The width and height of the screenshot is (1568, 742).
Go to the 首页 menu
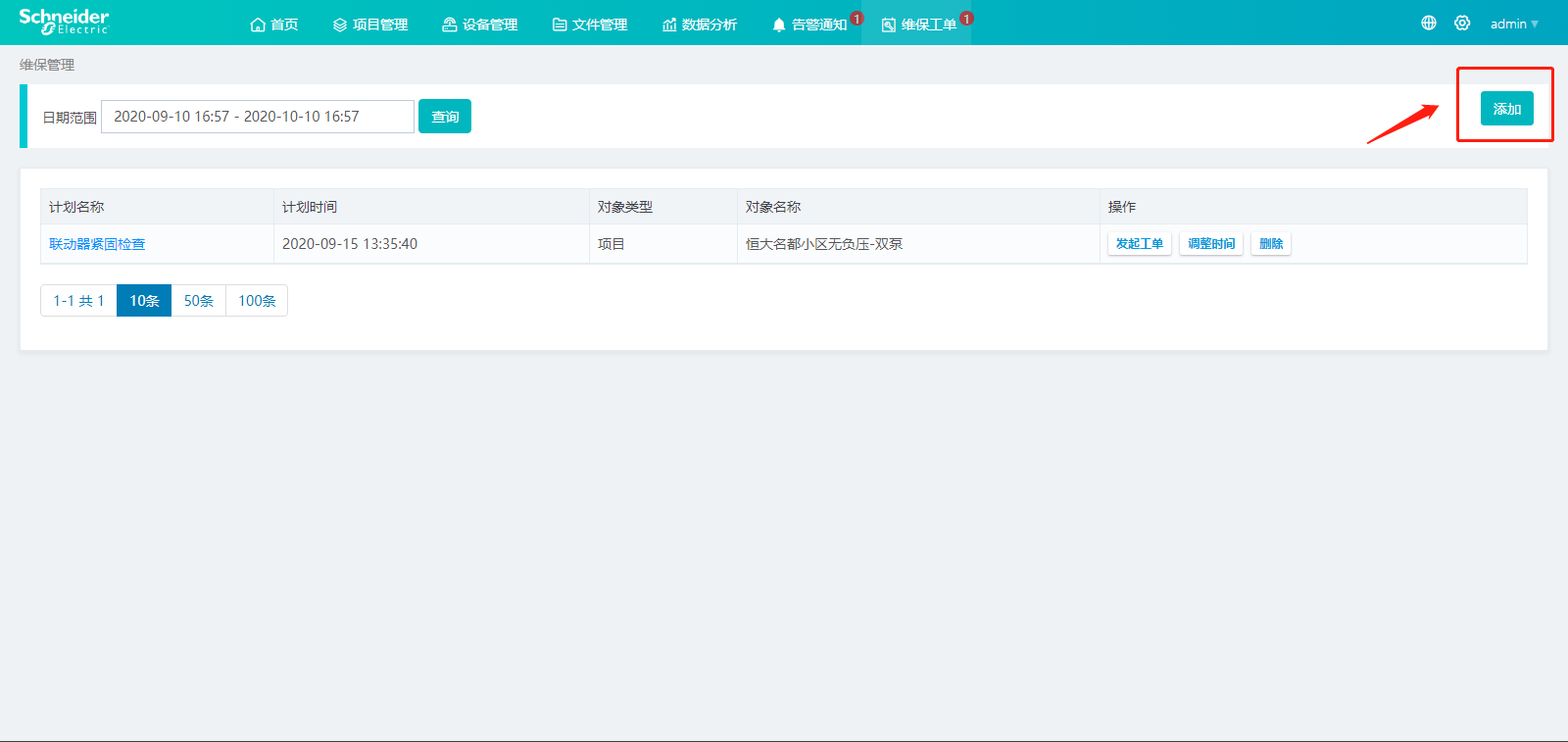[274, 25]
